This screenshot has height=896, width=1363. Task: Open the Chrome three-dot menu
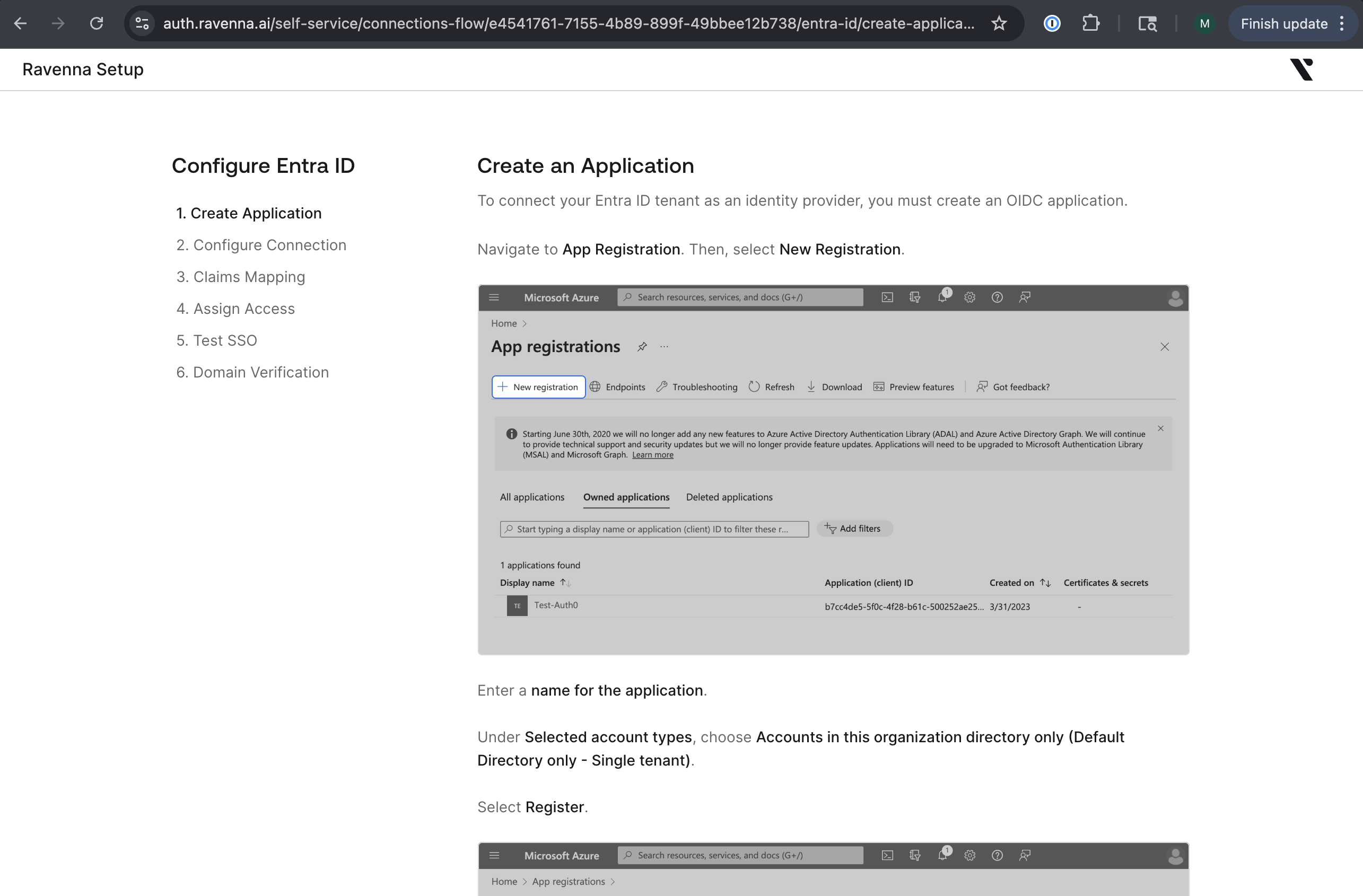pyautogui.click(x=1342, y=23)
